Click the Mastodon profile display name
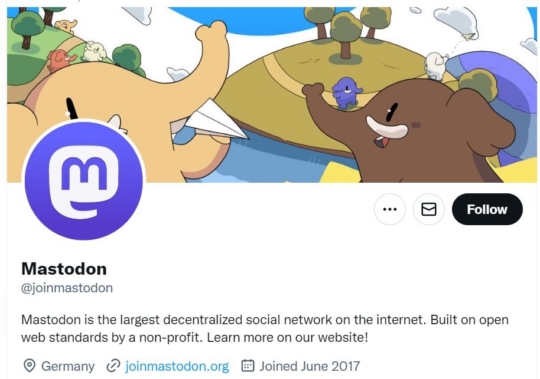540x379 pixels. (64, 269)
